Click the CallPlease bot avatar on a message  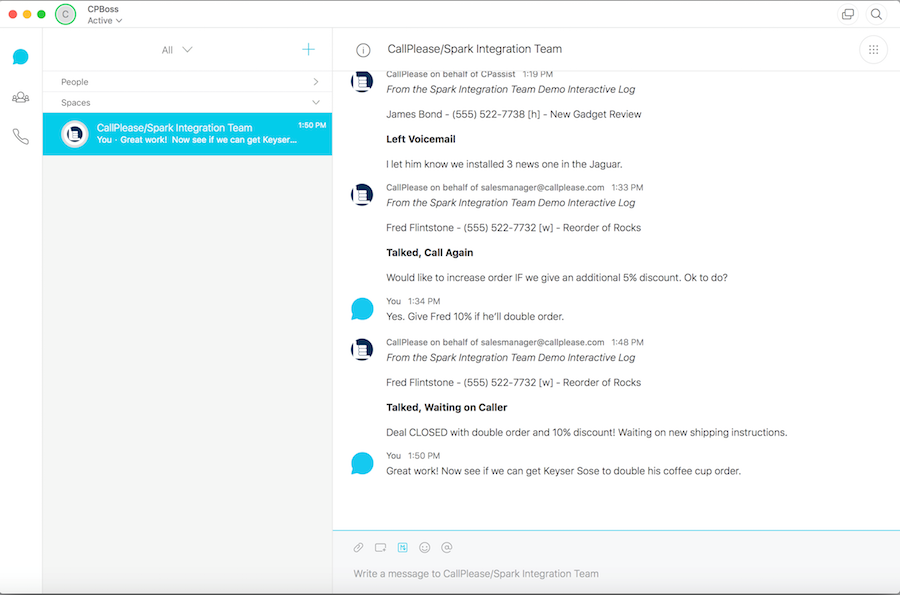pyautogui.click(x=362, y=81)
